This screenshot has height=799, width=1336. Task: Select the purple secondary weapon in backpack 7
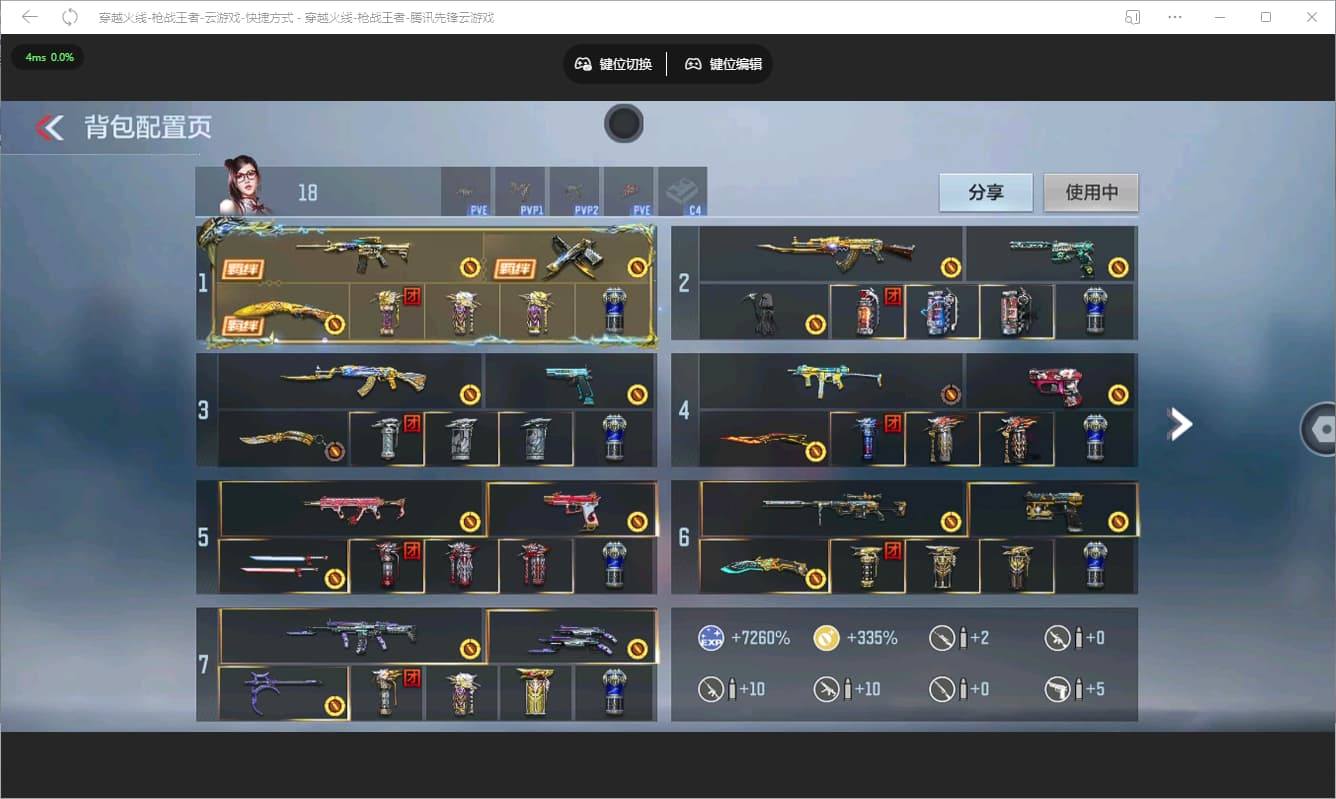point(572,636)
